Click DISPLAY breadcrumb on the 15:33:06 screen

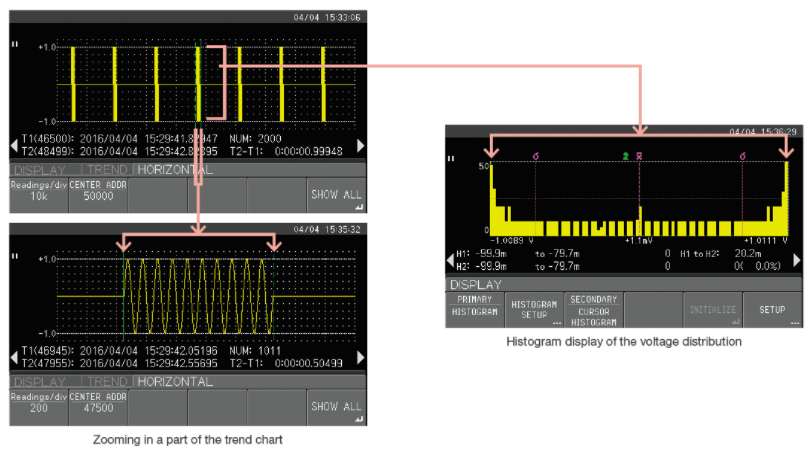pos(40,170)
